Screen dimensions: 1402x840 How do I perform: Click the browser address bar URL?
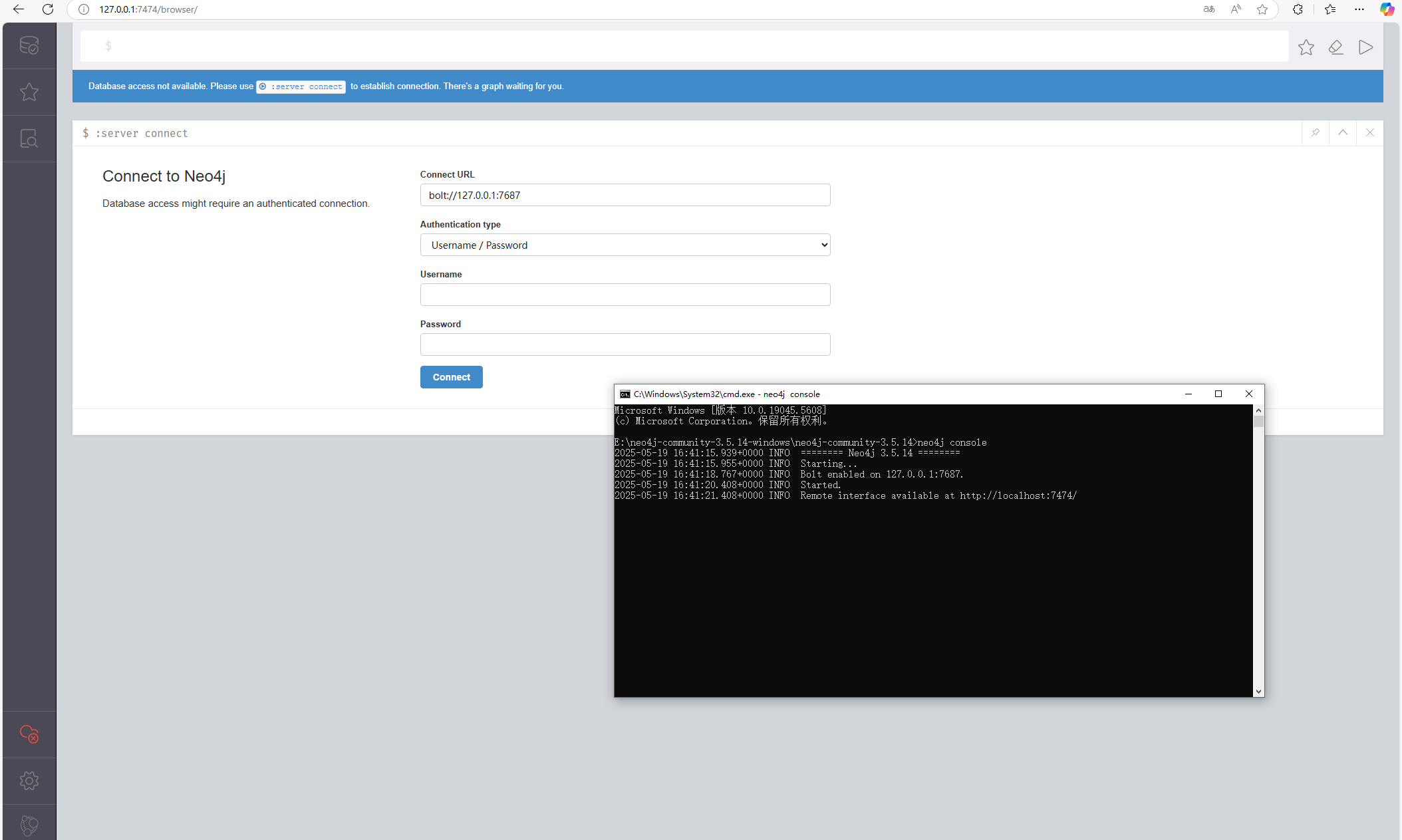(x=148, y=9)
